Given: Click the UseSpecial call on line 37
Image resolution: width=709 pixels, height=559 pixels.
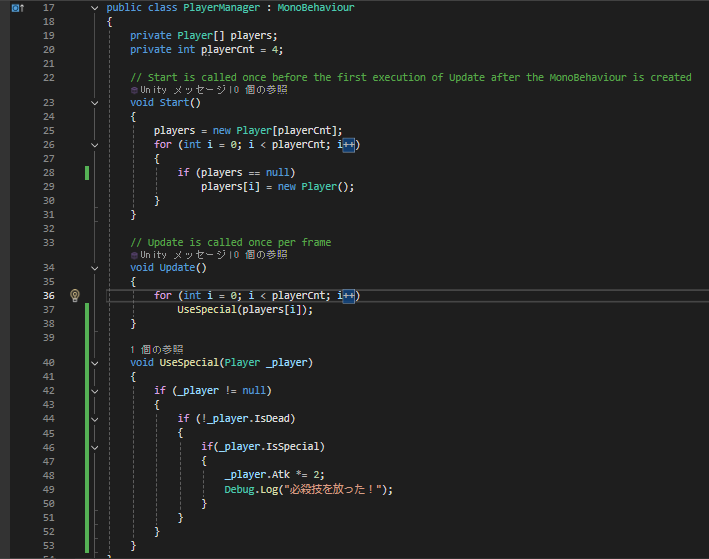Looking at the screenshot, I should 207,310.
